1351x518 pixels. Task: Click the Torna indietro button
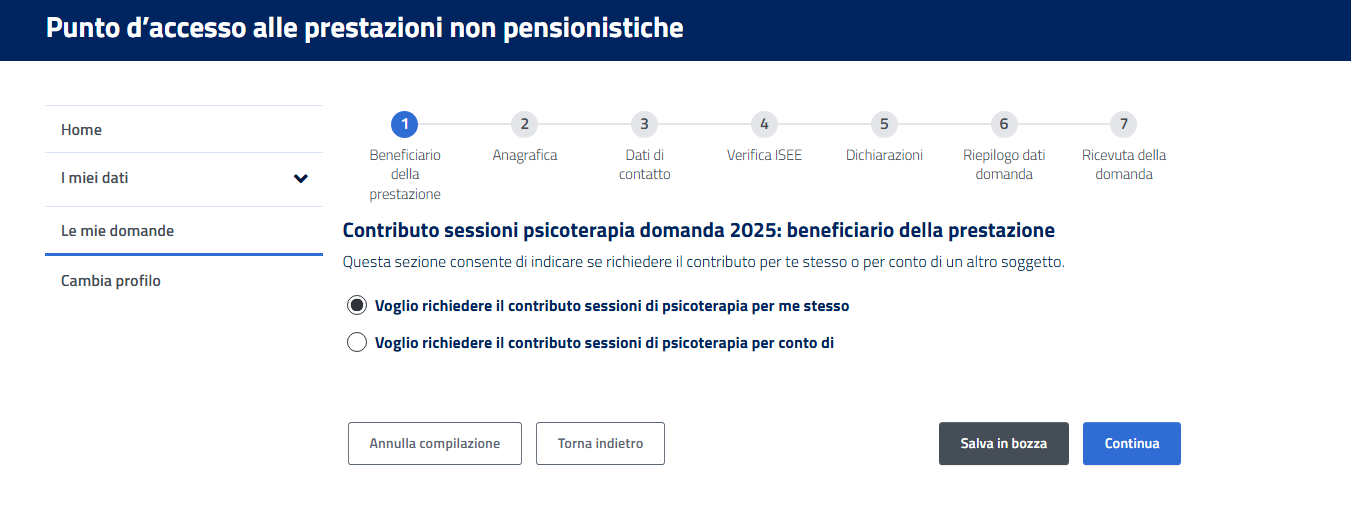pos(600,443)
